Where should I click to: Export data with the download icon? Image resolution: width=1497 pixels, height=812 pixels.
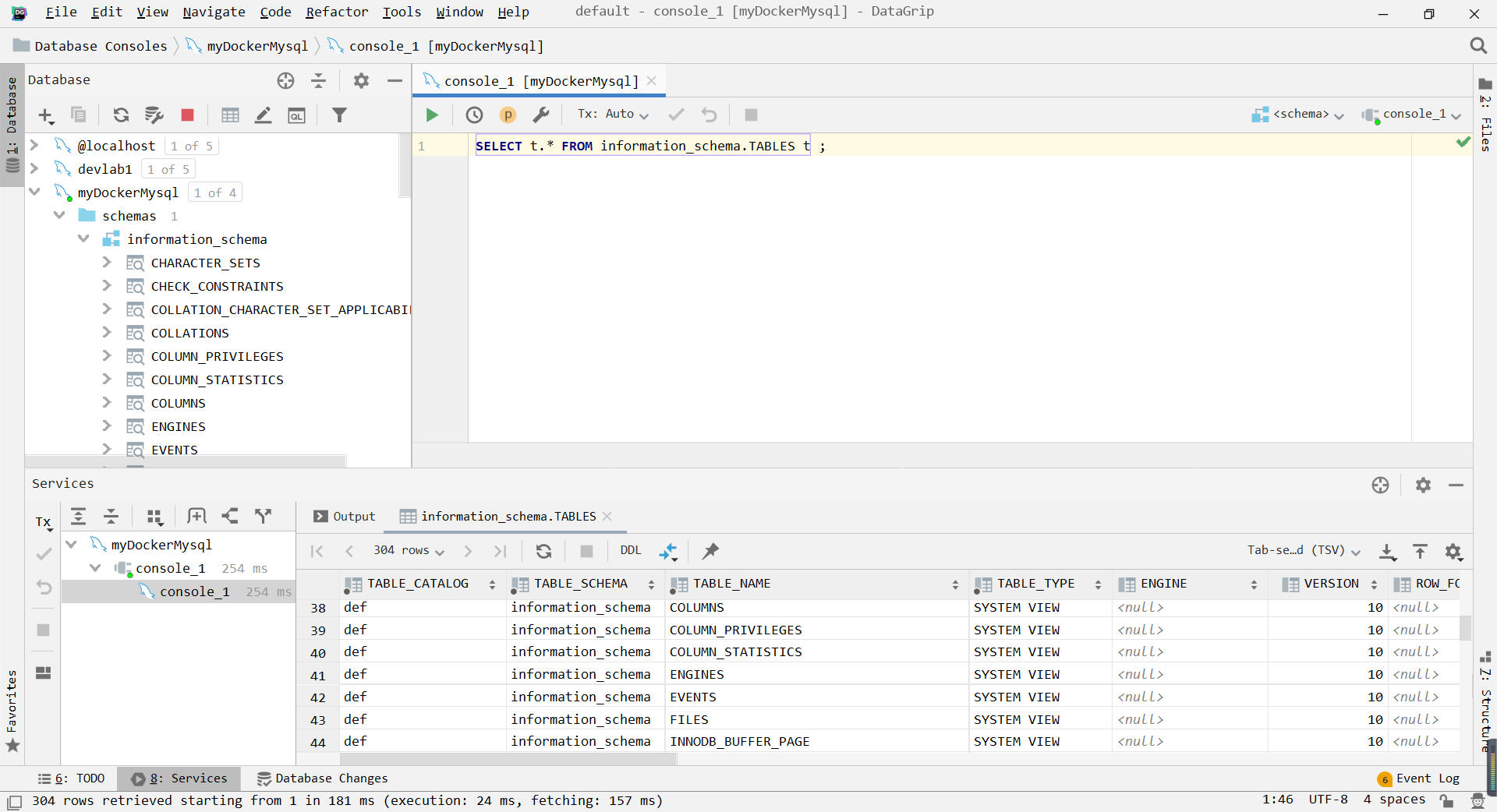tap(1387, 552)
